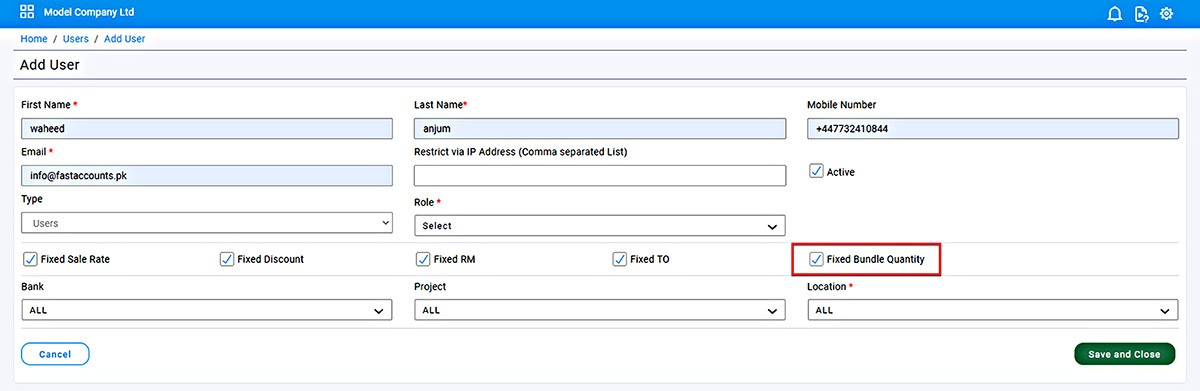This screenshot has height=391, width=1200.
Task: Click the Add User page heading
Action: pyautogui.click(x=50, y=65)
